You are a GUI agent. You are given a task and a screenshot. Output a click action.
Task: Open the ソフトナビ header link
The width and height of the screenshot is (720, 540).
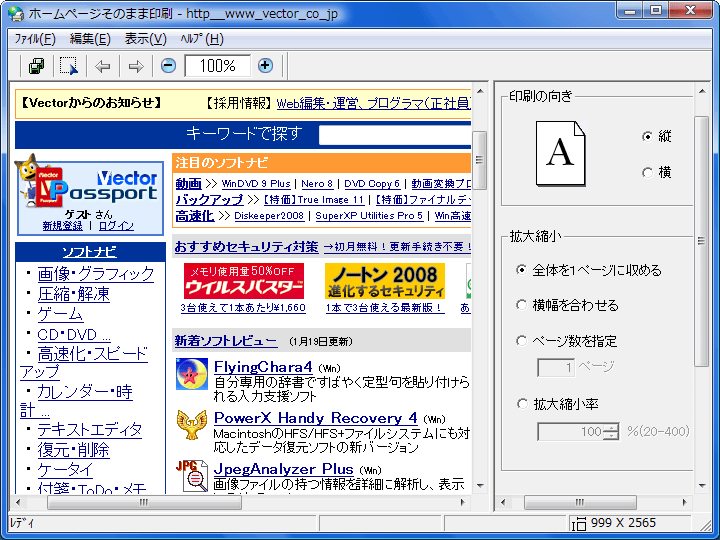(90, 252)
